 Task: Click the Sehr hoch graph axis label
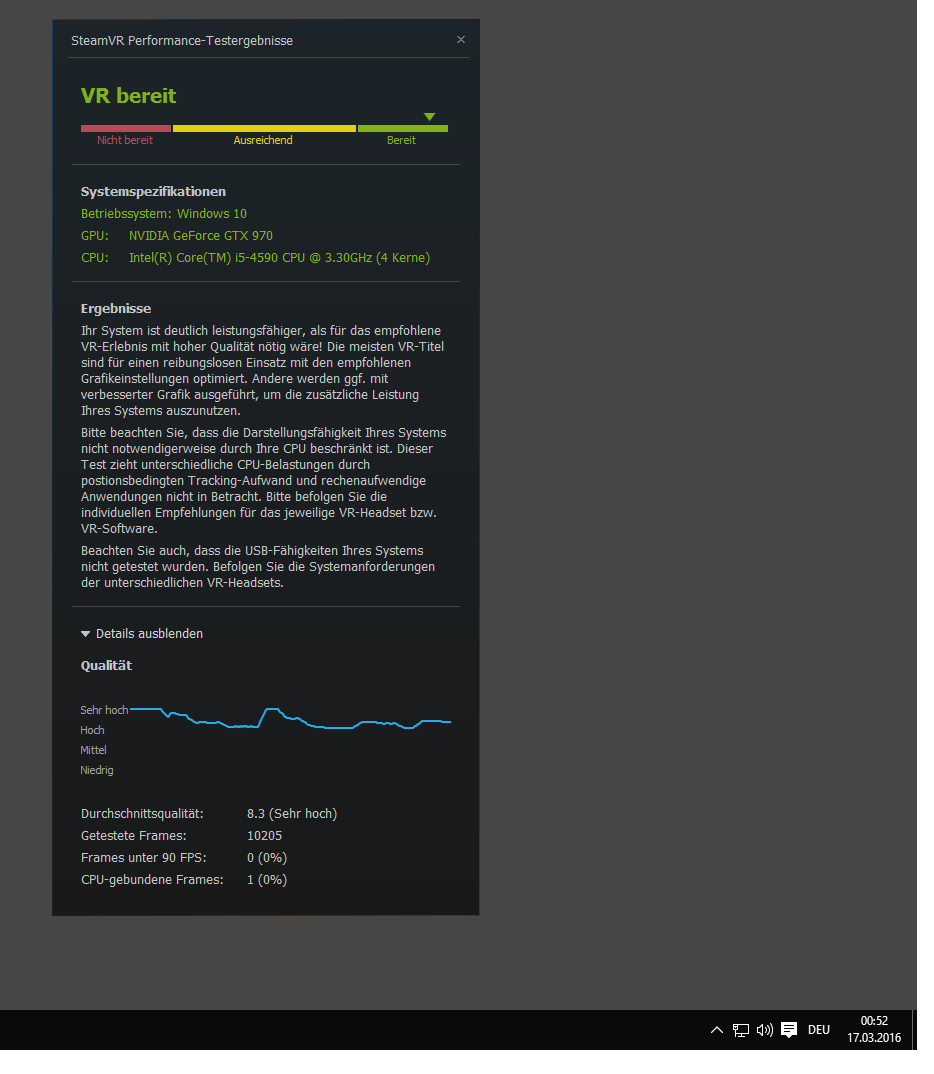(x=104, y=710)
